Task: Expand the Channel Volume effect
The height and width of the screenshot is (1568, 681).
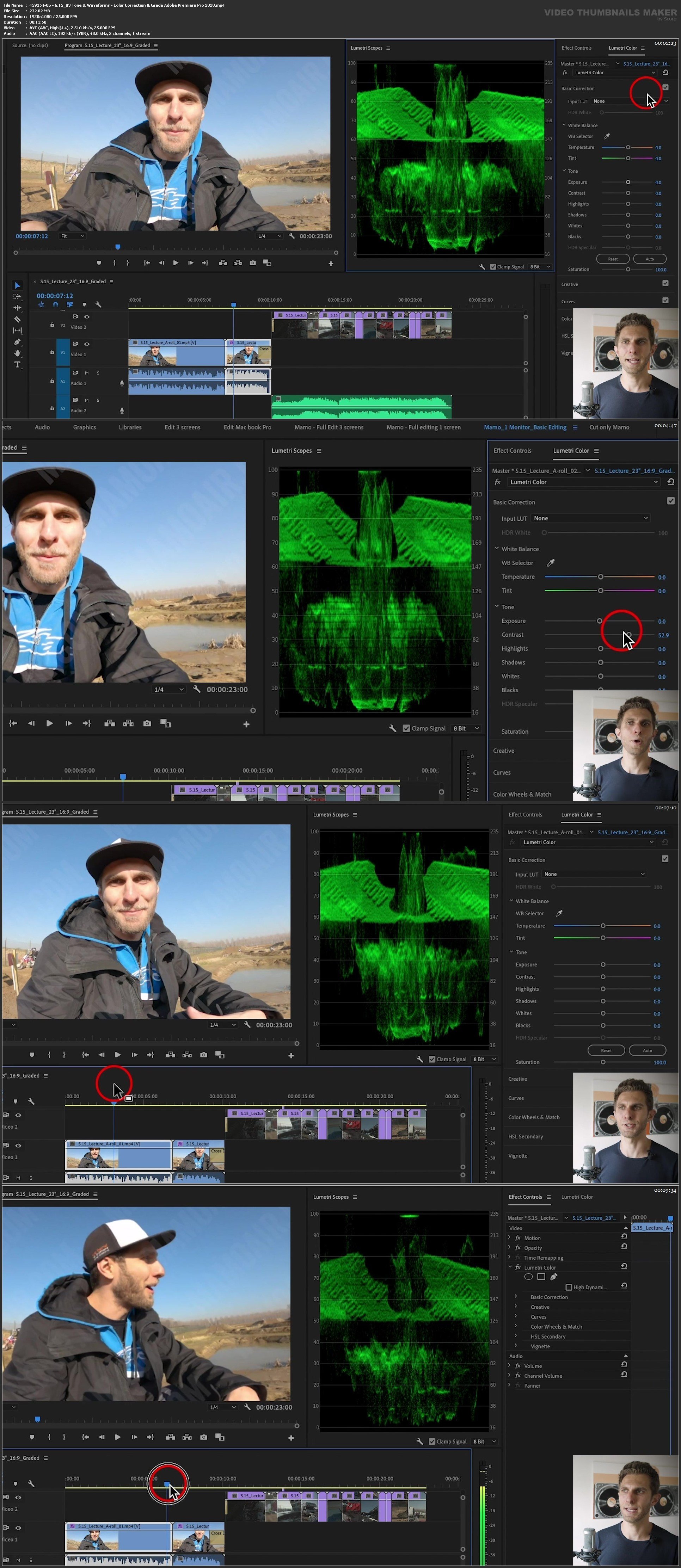Action: point(510,1376)
